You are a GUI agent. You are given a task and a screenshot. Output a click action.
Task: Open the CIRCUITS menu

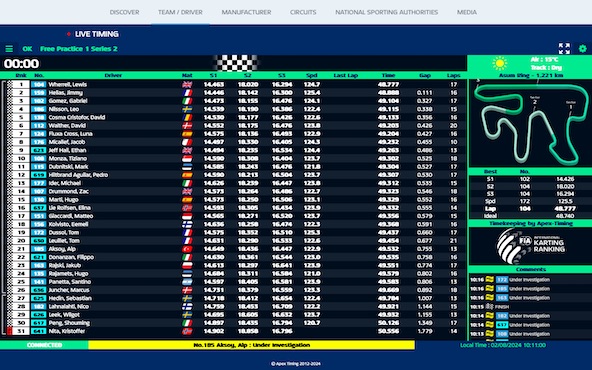303,12
